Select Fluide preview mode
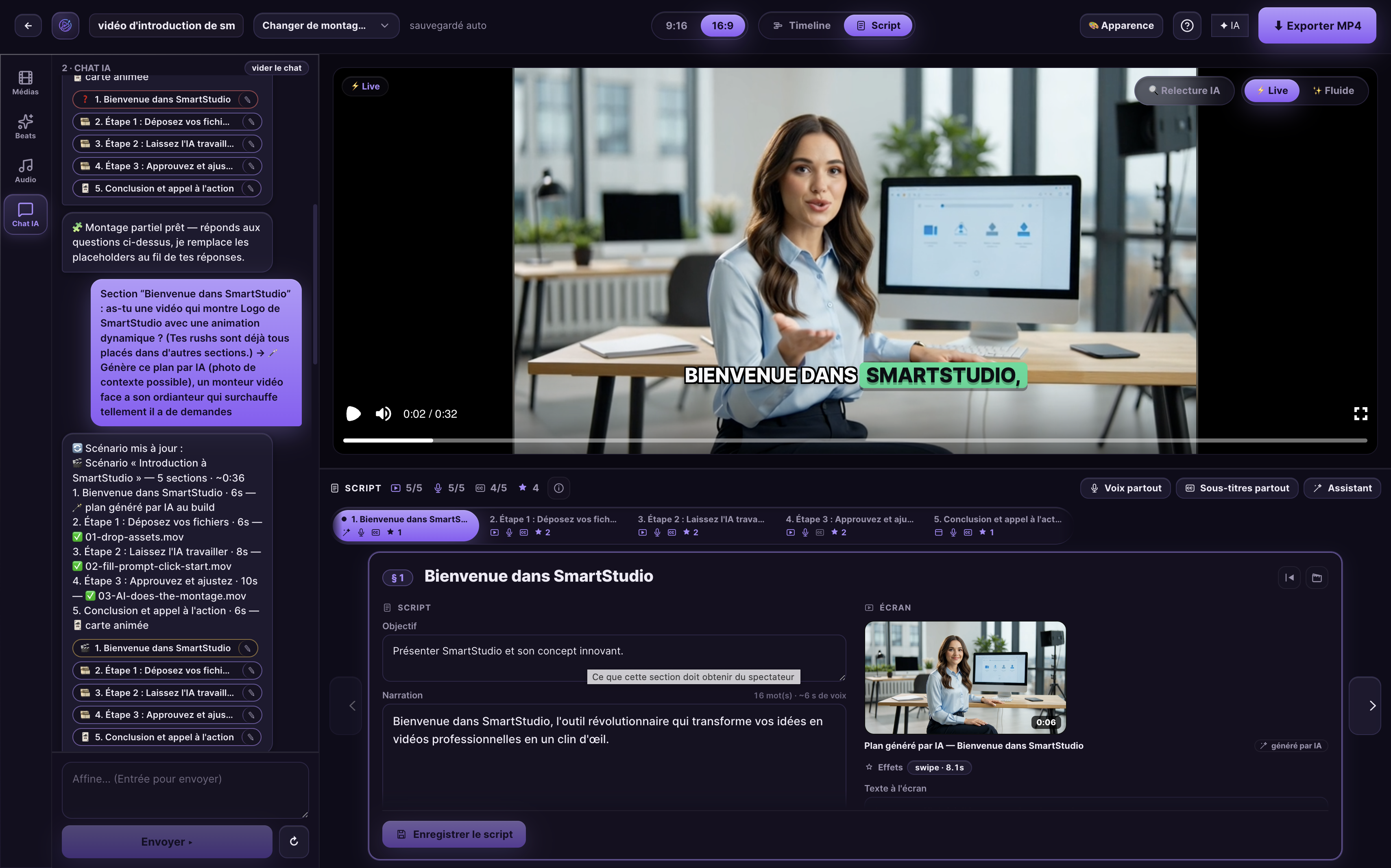The height and width of the screenshot is (868, 1391). 1333,90
